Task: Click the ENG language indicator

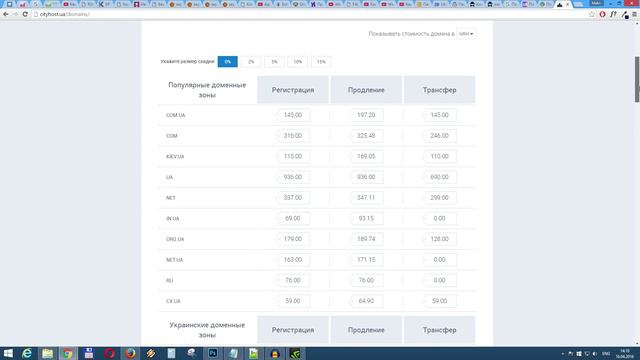Action: tap(606, 353)
